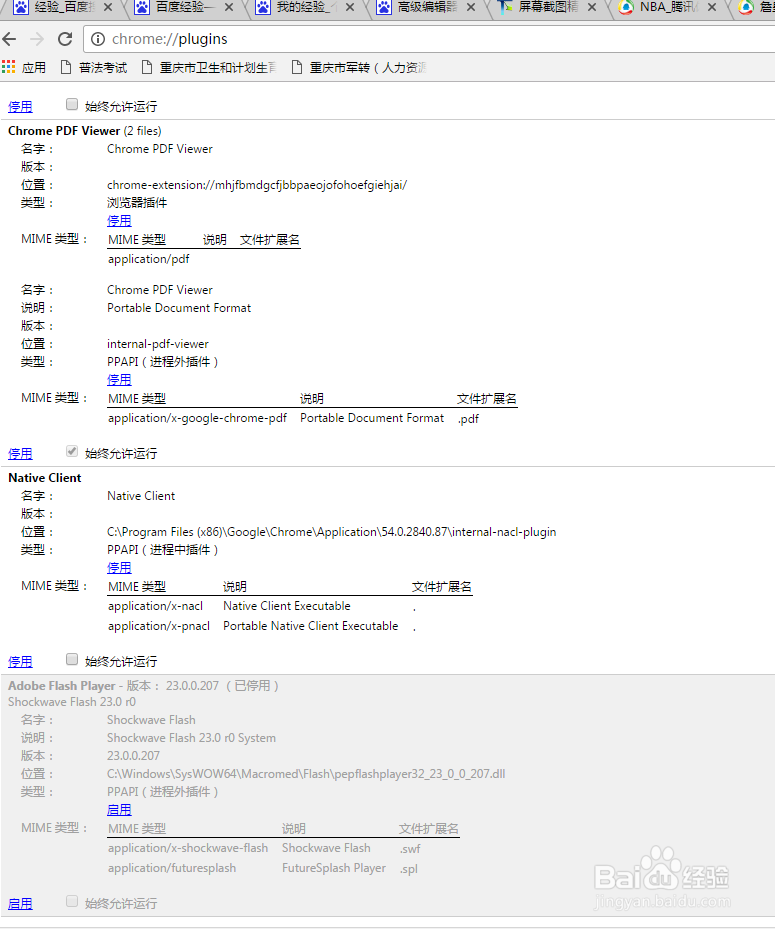The width and height of the screenshot is (775, 929).
Task: Go back with the browser back arrow
Action: click(x=9, y=39)
